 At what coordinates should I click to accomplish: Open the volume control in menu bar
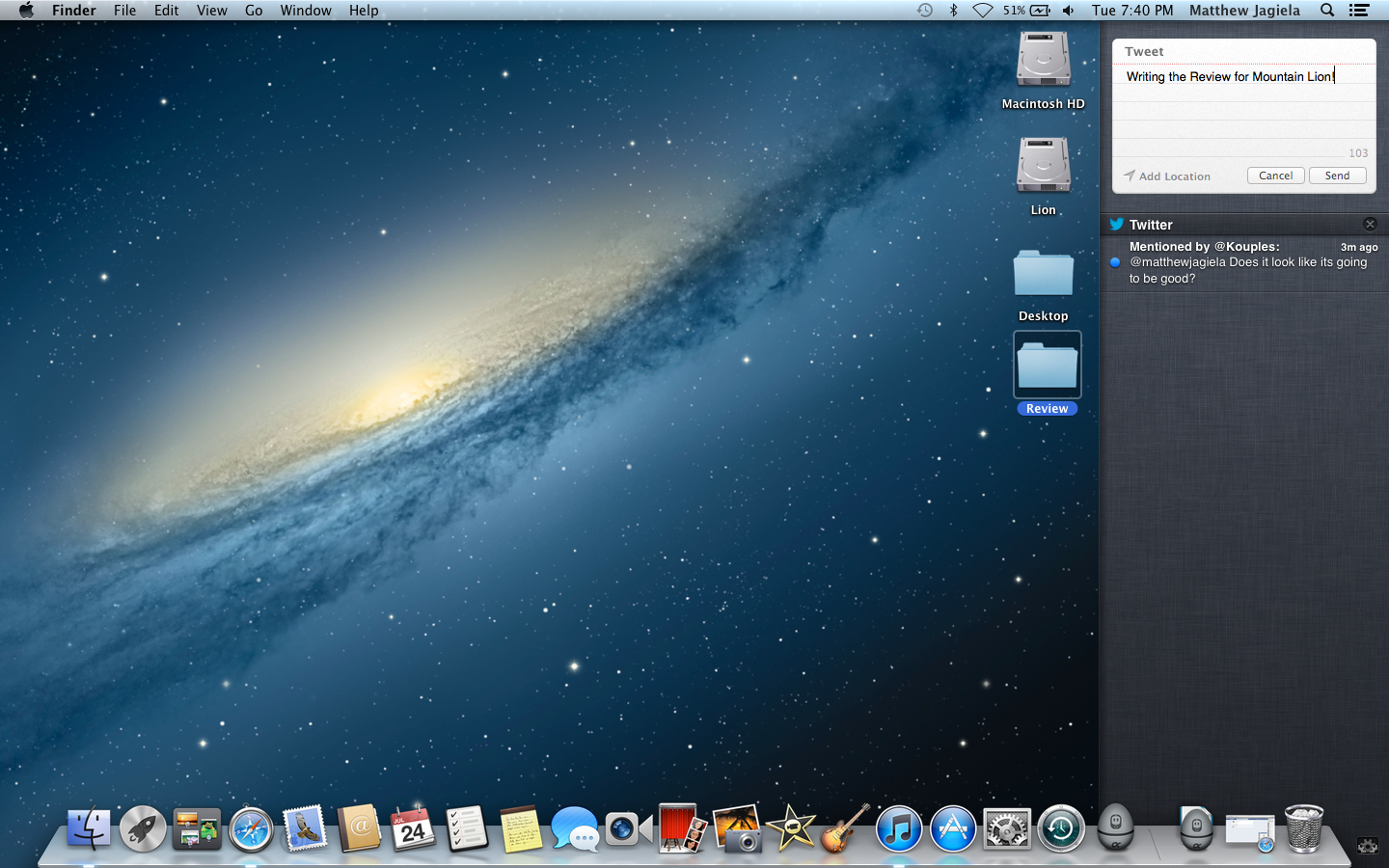(x=1069, y=11)
